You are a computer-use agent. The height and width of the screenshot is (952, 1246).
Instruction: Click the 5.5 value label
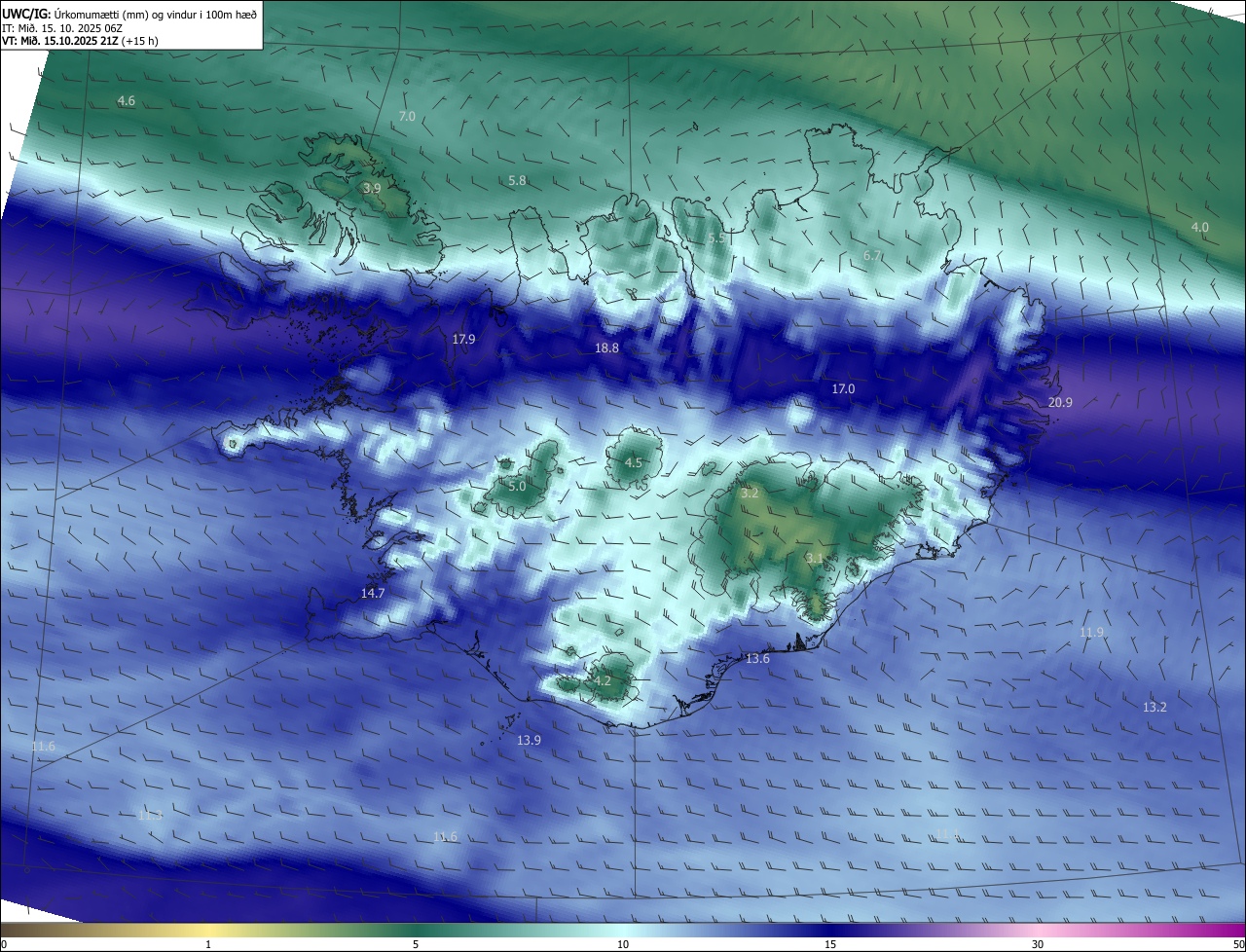pyautogui.click(x=716, y=238)
